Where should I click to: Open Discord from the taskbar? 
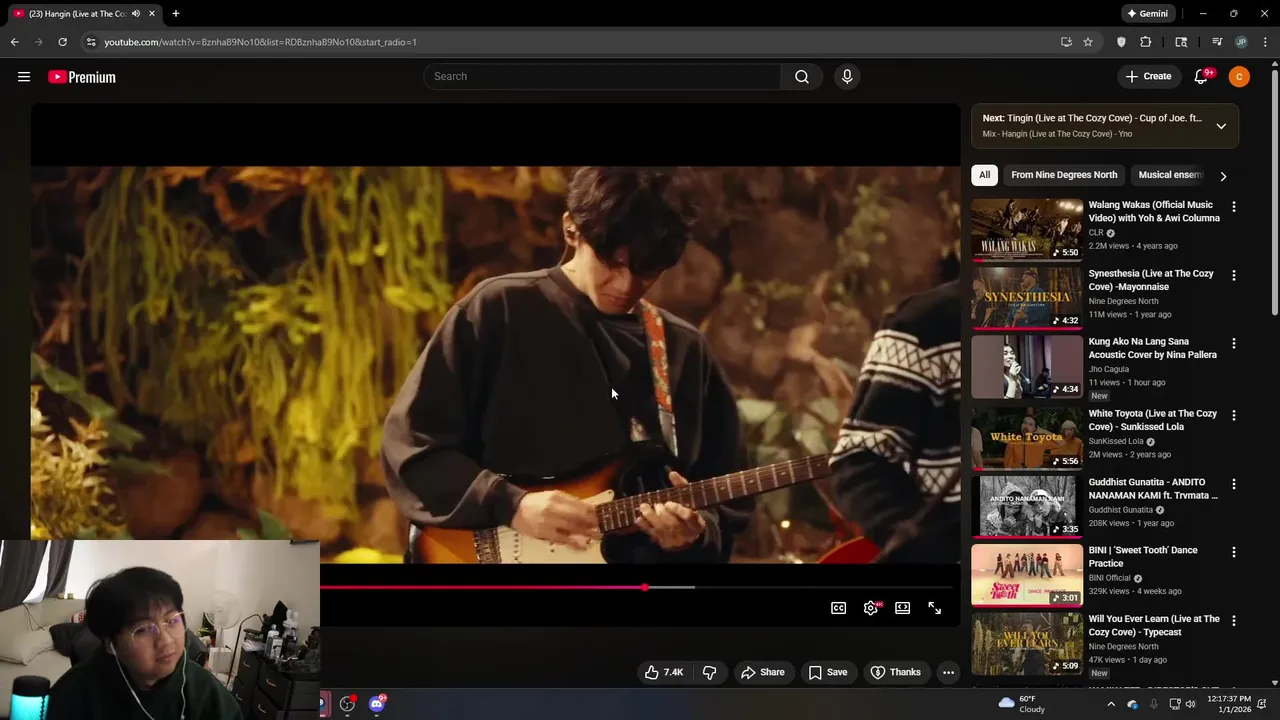click(x=377, y=704)
